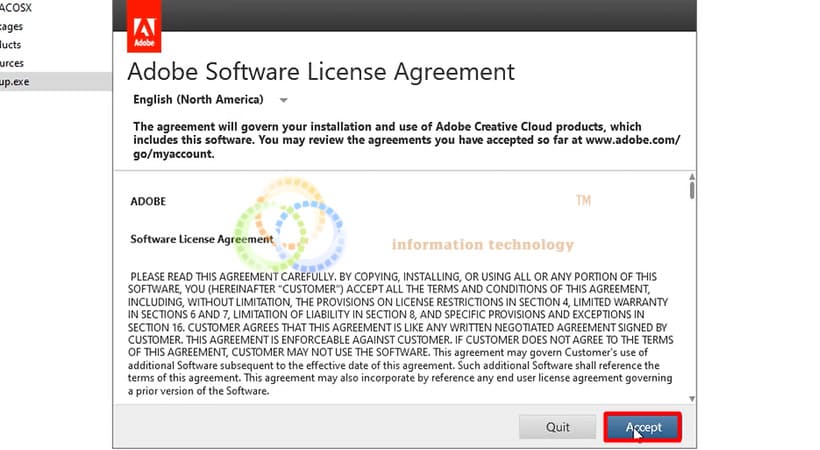Open the English (North America) language dropdown
This screenshot has height=450, width=820.
[x=210, y=99]
